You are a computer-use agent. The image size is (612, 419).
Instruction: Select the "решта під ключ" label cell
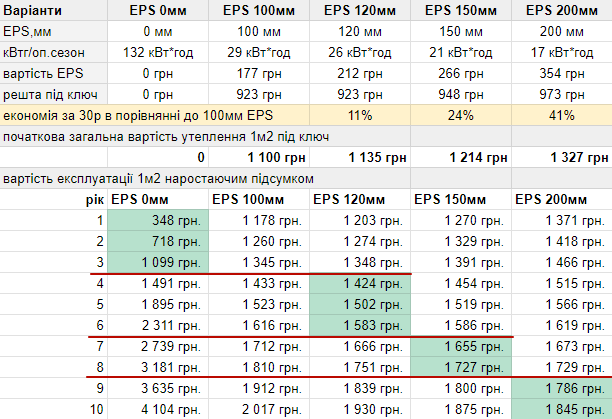point(48,94)
